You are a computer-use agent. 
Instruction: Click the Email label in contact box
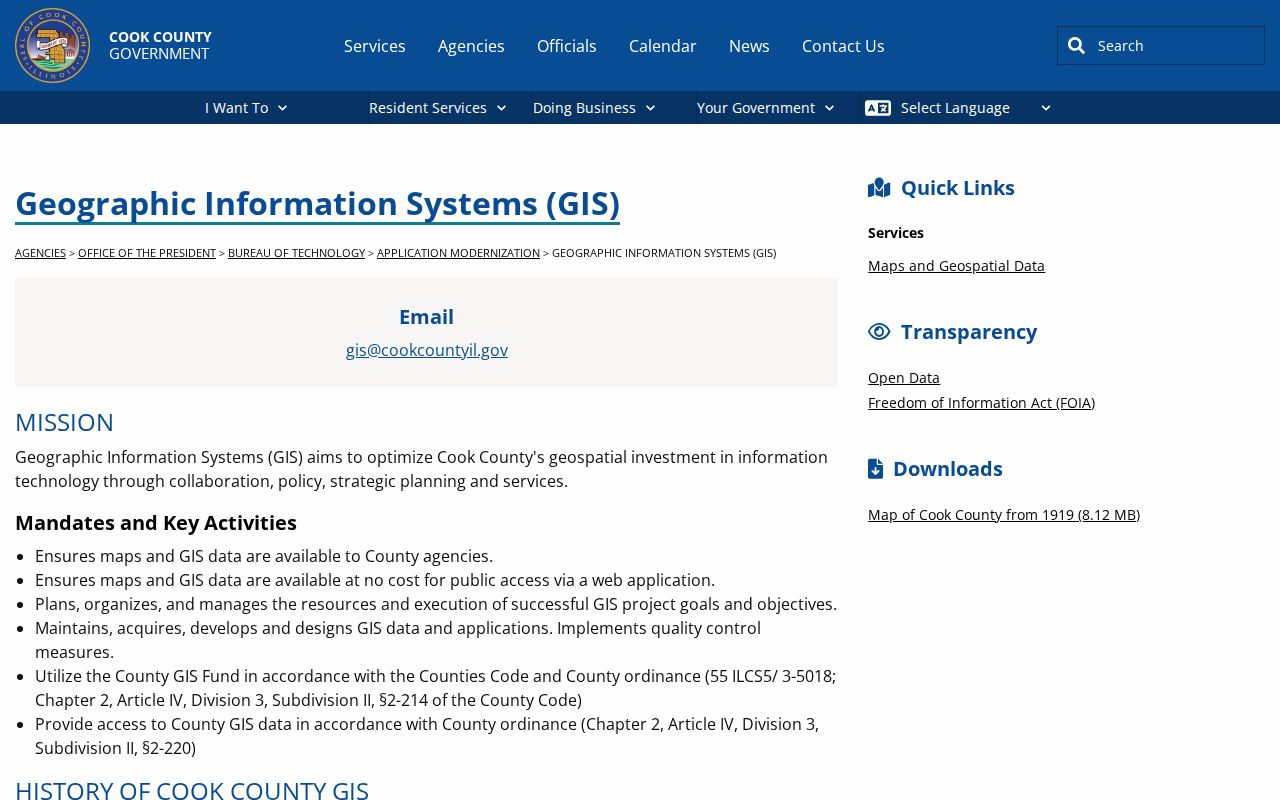[426, 317]
